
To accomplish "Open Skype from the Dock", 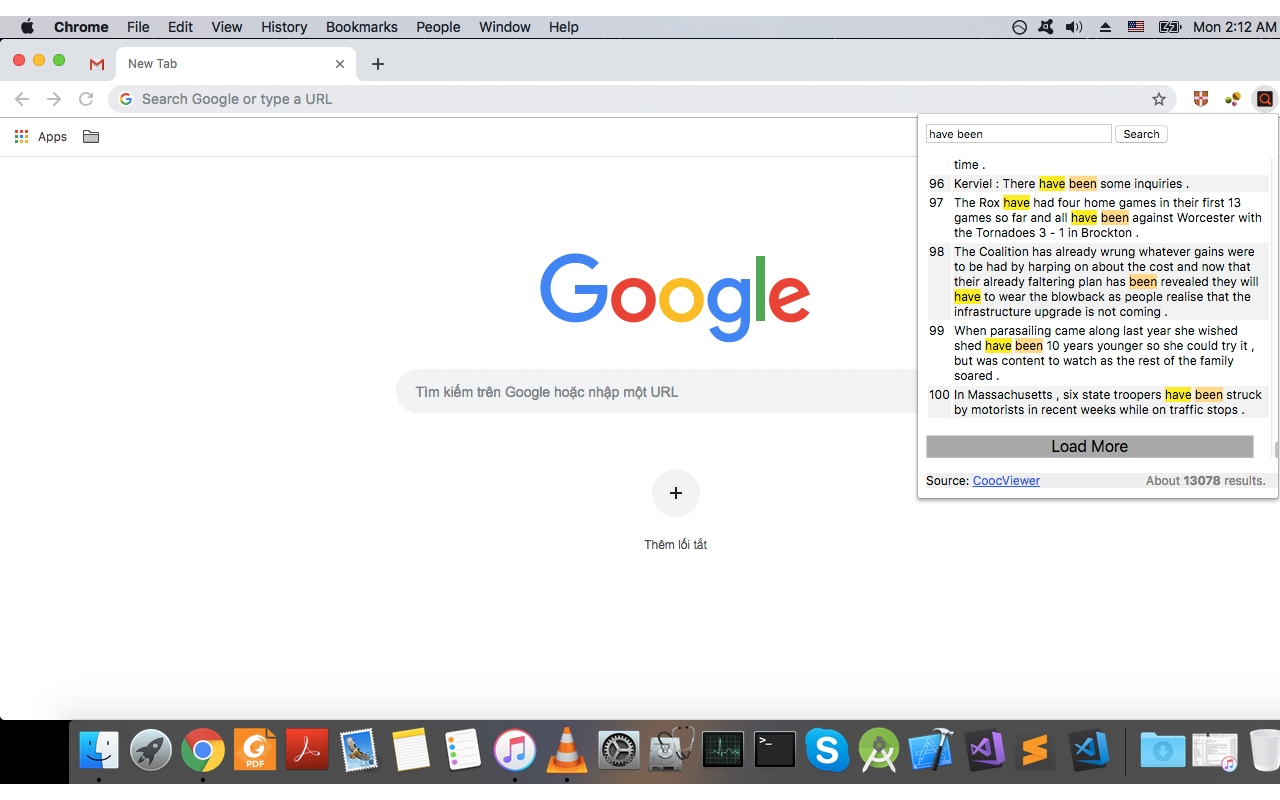I will pyautogui.click(x=827, y=750).
